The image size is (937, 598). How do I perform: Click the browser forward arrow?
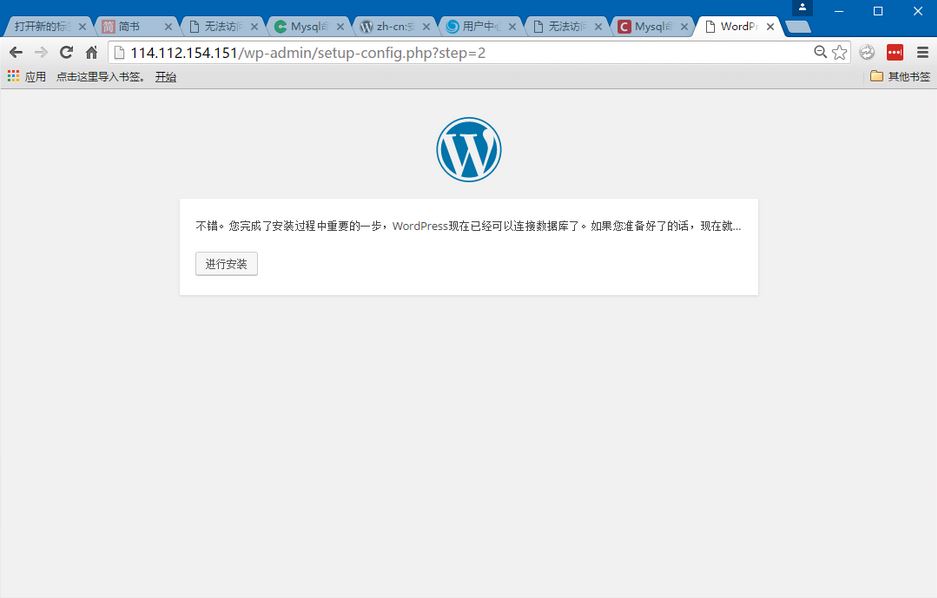[x=41, y=53]
